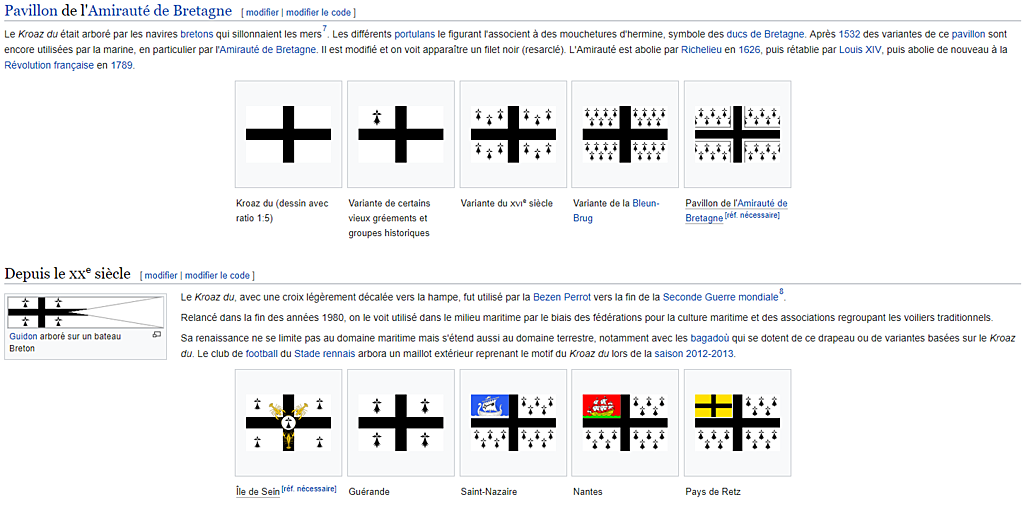
Task: Open the '1532' year link
Action: click(850, 33)
